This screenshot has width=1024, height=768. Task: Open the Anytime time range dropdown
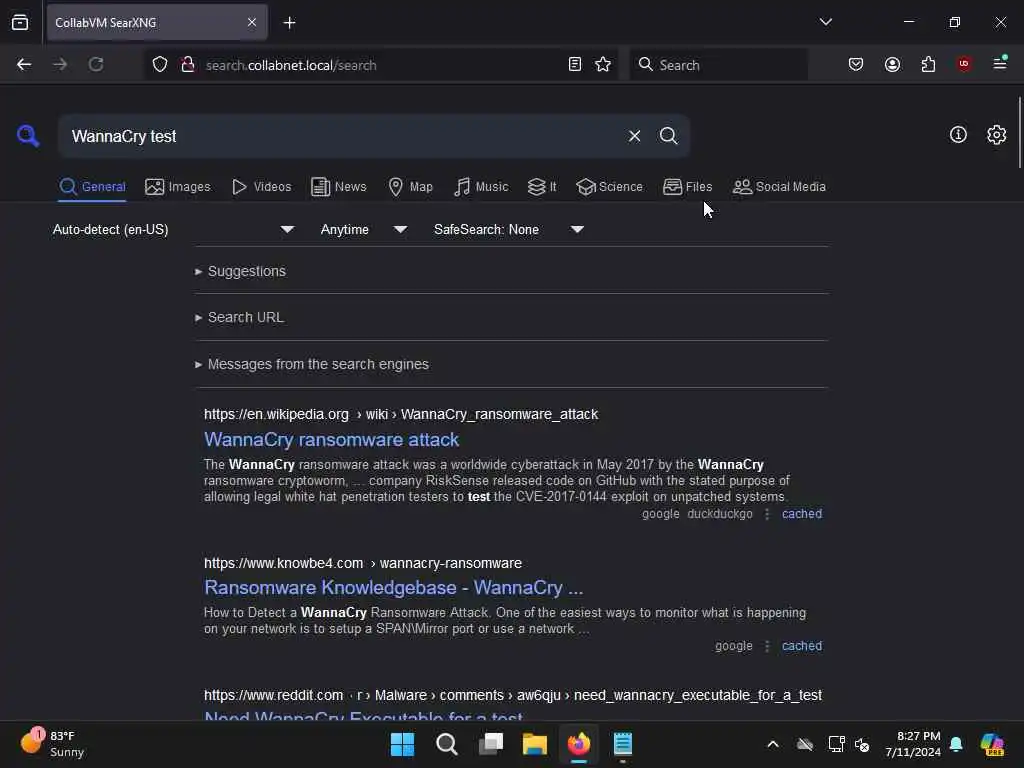pyautogui.click(x=364, y=229)
